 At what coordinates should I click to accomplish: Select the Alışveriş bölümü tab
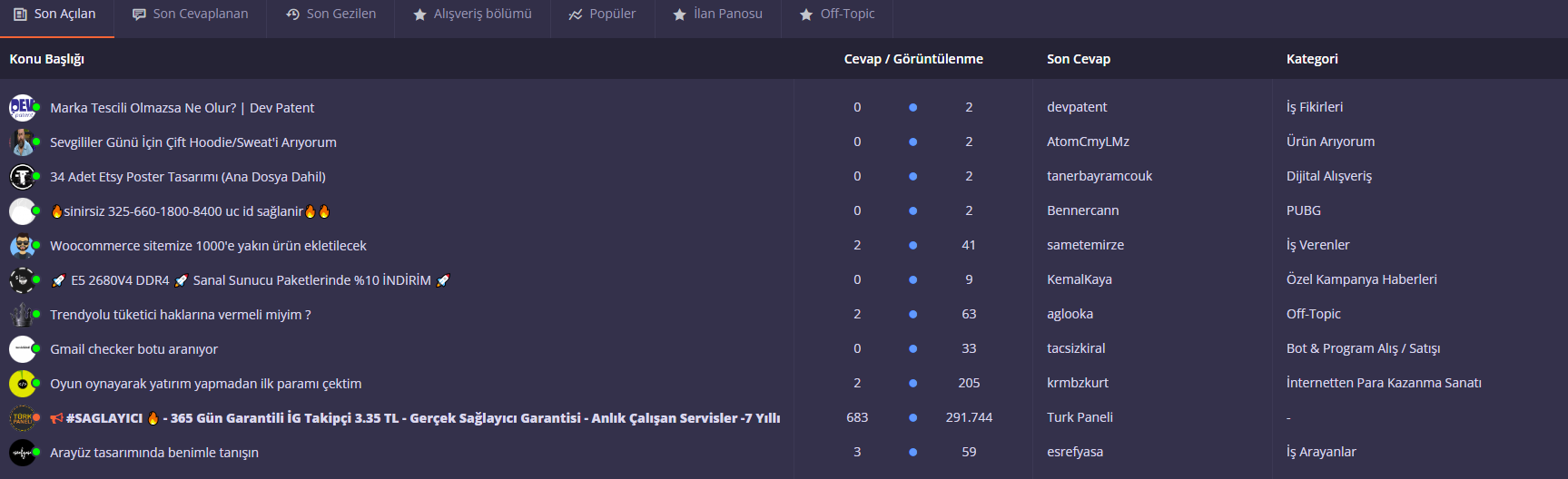pyautogui.click(x=472, y=15)
